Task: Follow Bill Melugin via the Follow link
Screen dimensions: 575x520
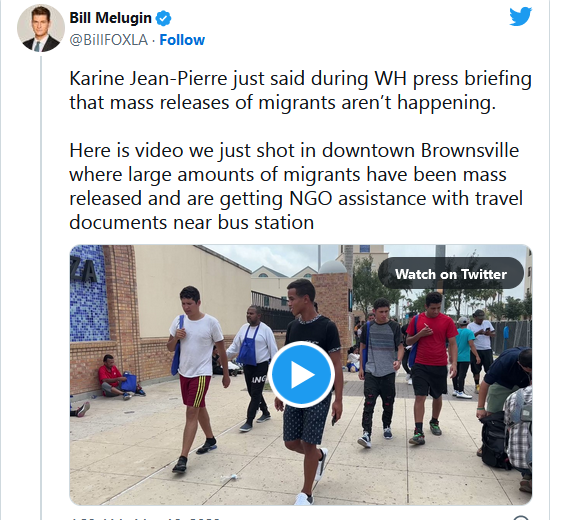Action: (182, 40)
